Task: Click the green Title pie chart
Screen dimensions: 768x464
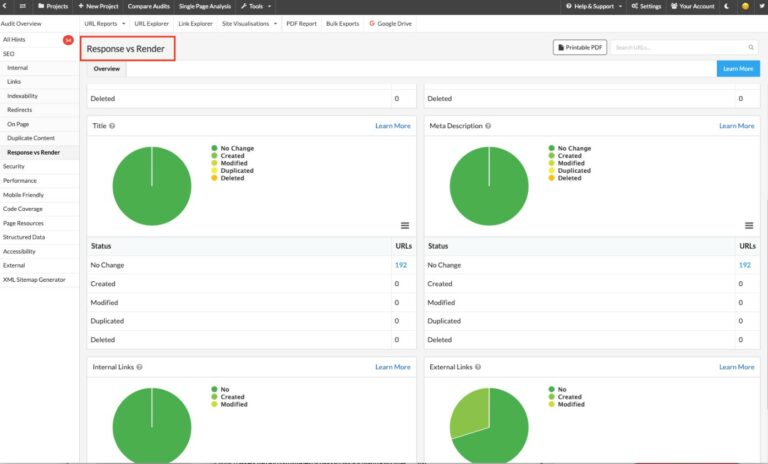Action: [x=152, y=185]
